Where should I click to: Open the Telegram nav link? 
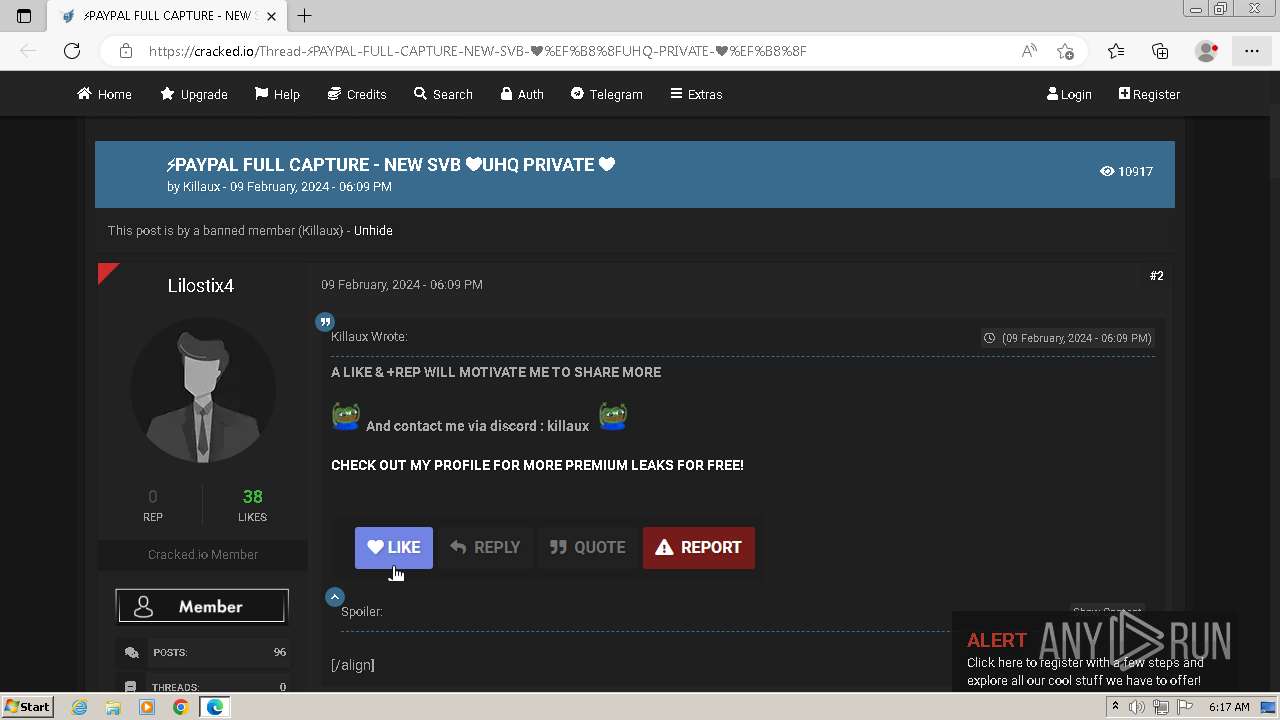tap(607, 94)
